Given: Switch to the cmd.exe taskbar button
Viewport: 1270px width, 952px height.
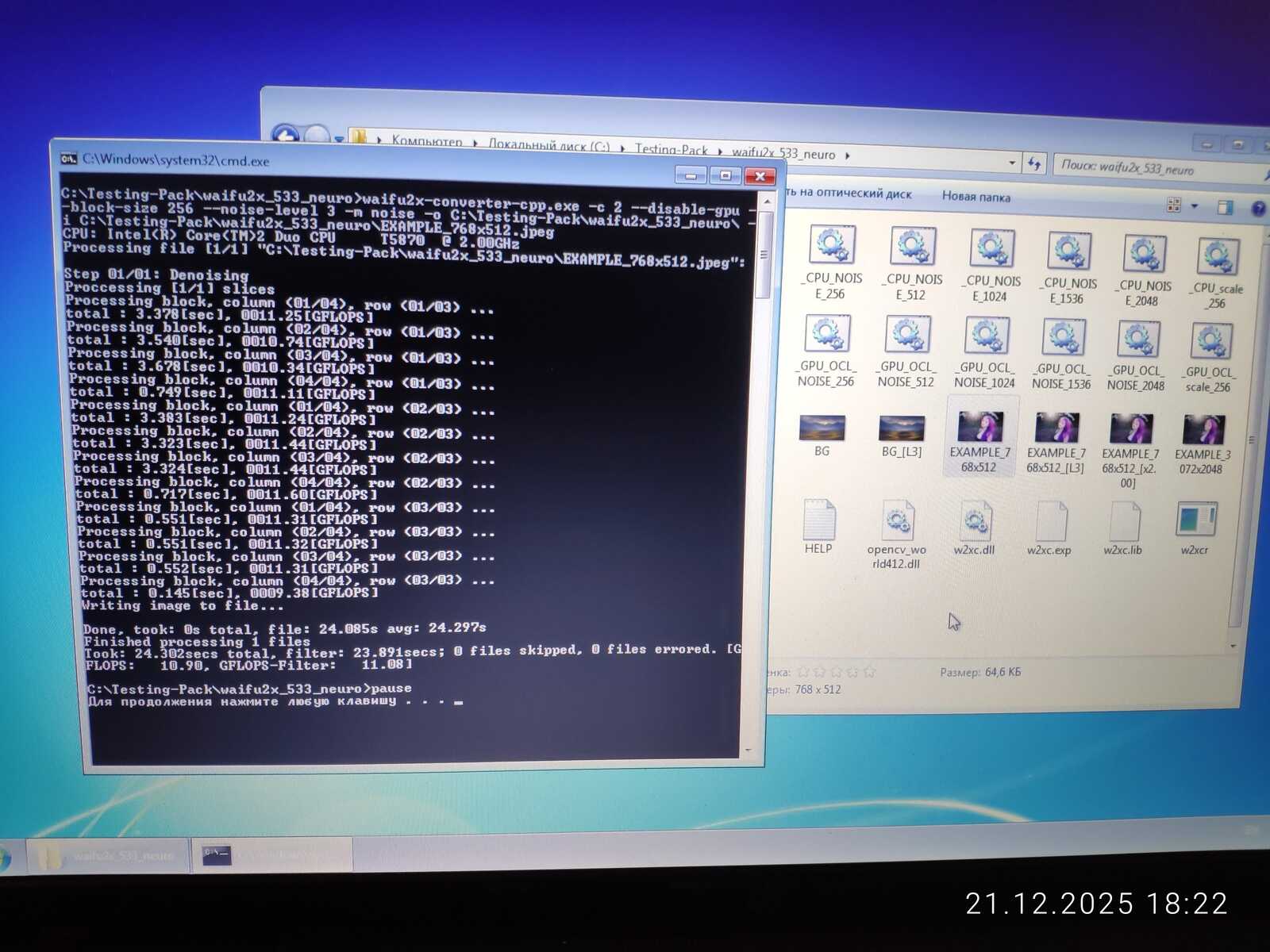Looking at the screenshot, I should pyautogui.click(x=272, y=855).
